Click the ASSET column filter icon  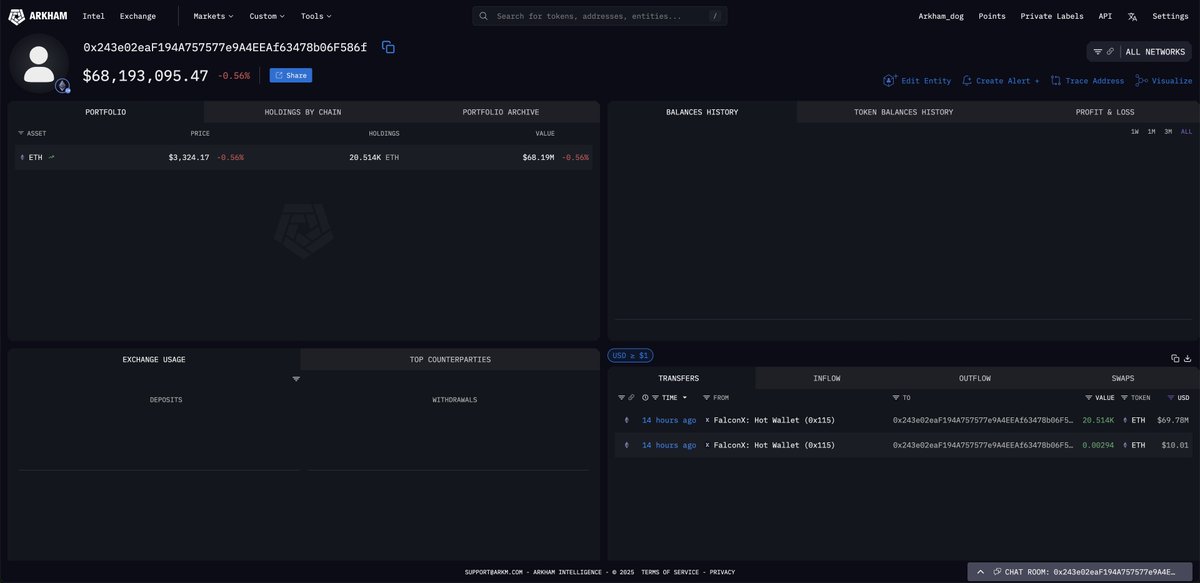click(21, 133)
